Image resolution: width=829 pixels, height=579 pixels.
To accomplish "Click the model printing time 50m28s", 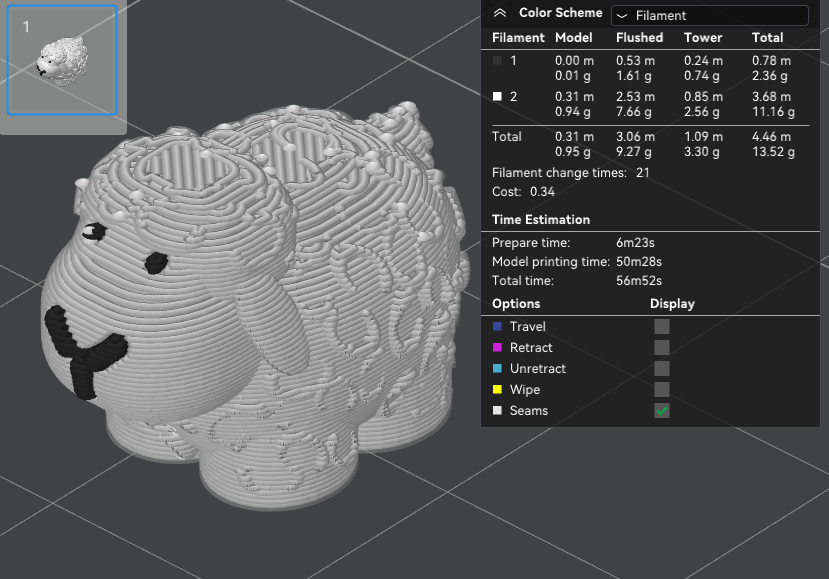I will pyautogui.click(x=639, y=262).
